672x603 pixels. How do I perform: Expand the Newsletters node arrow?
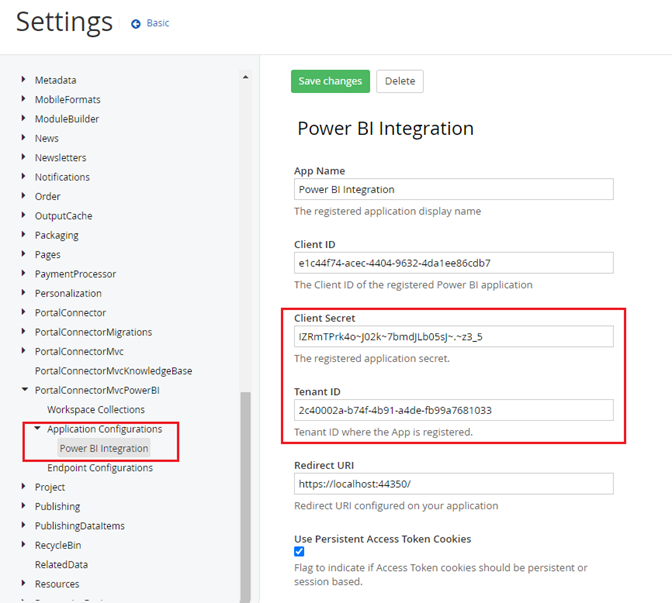pyautogui.click(x=24, y=157)
